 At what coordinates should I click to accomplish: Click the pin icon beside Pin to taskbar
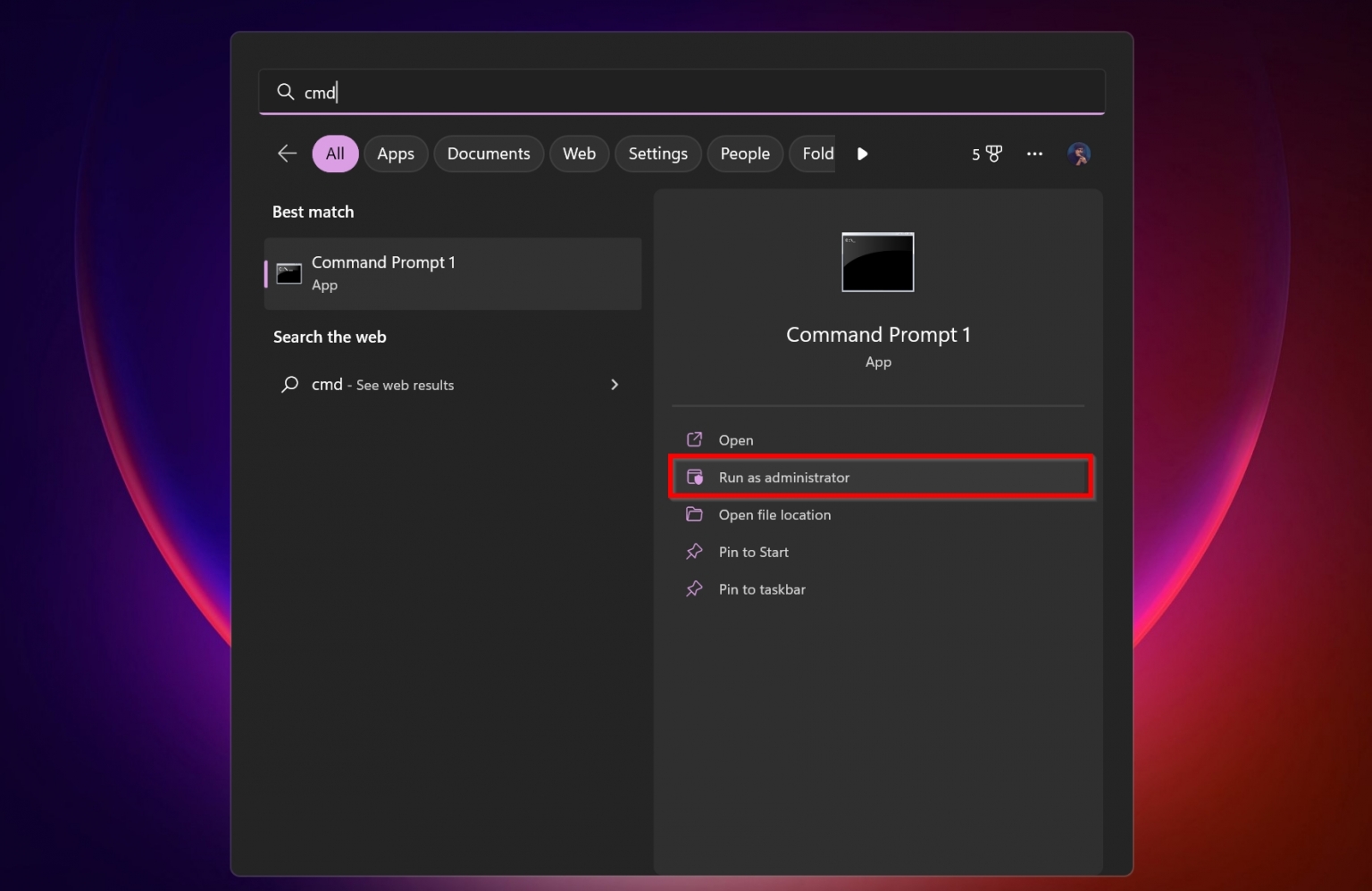[x=696, y=589]
